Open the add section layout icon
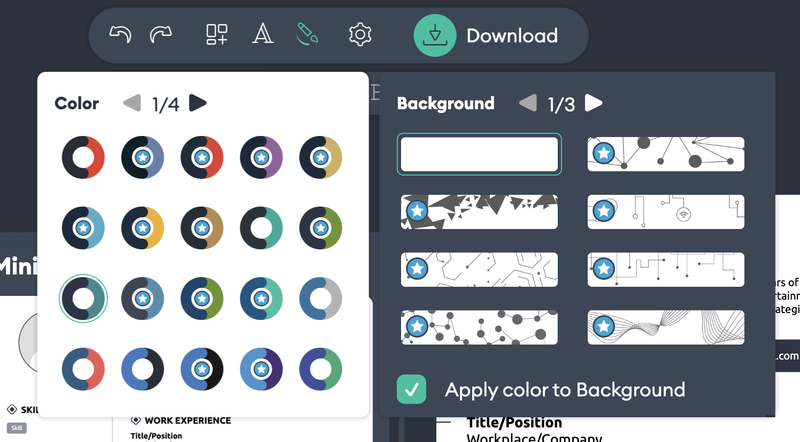 pos(217,36)
